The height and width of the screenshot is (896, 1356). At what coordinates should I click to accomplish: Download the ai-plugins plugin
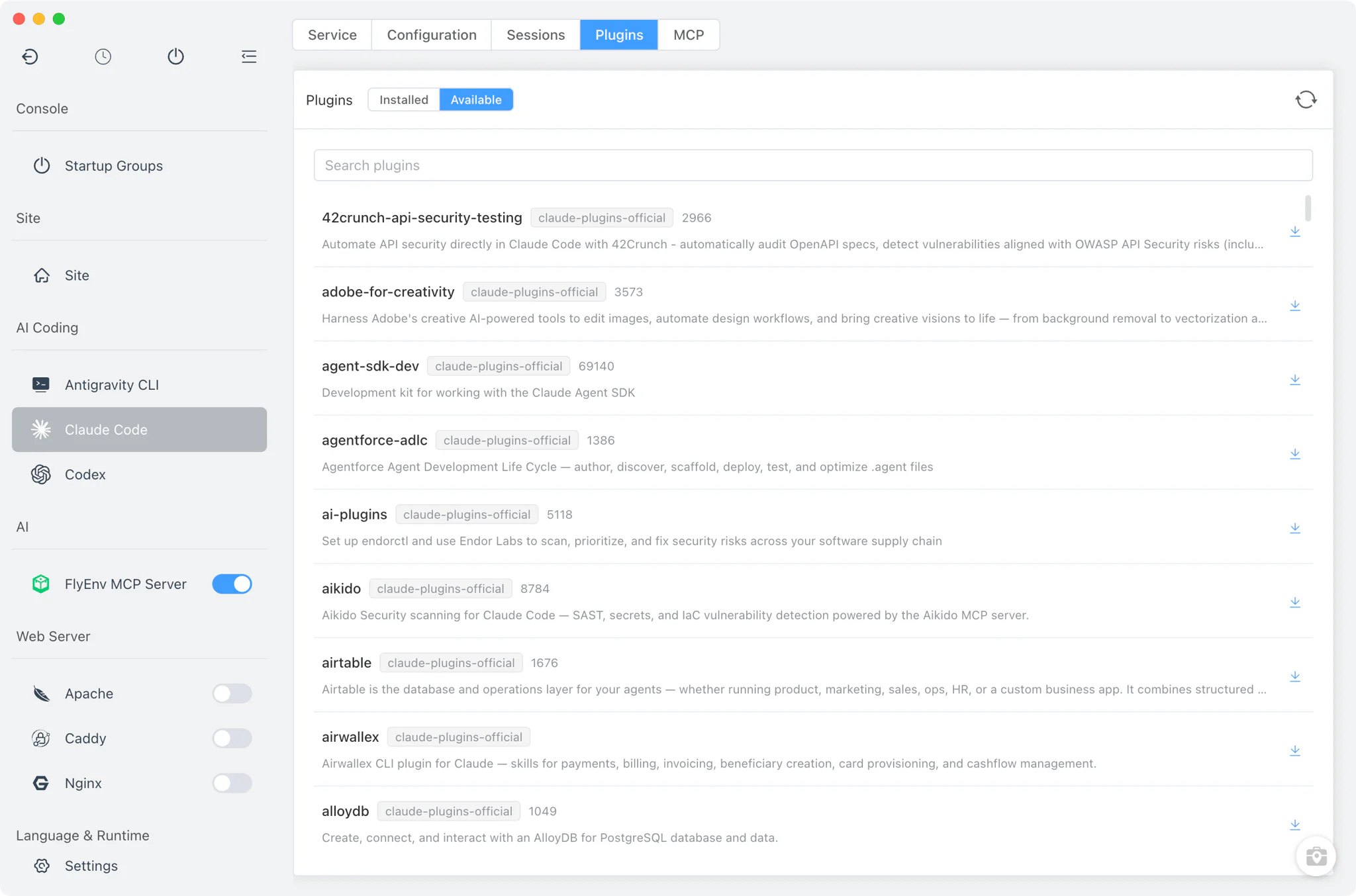[1295, 527]
